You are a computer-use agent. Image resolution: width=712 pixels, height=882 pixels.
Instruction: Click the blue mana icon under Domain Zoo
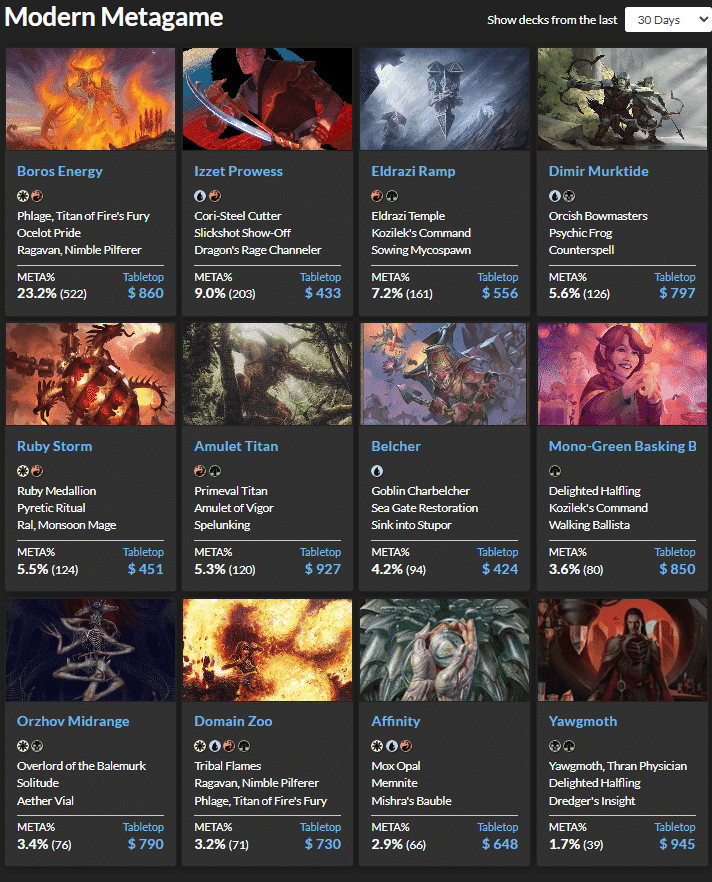[214, 746]
